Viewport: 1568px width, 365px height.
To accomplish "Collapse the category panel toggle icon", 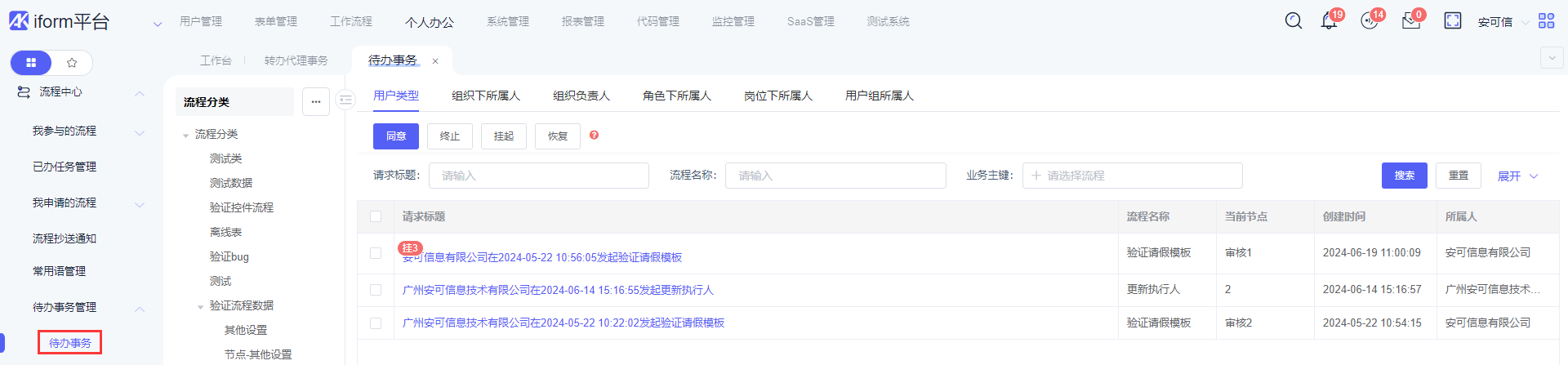I will pos(346,100).
